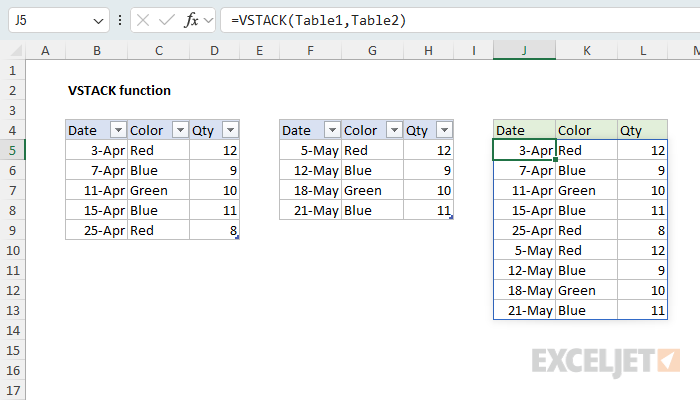Select column L header
Screen dimensions: 700x400
coord(643,50)
